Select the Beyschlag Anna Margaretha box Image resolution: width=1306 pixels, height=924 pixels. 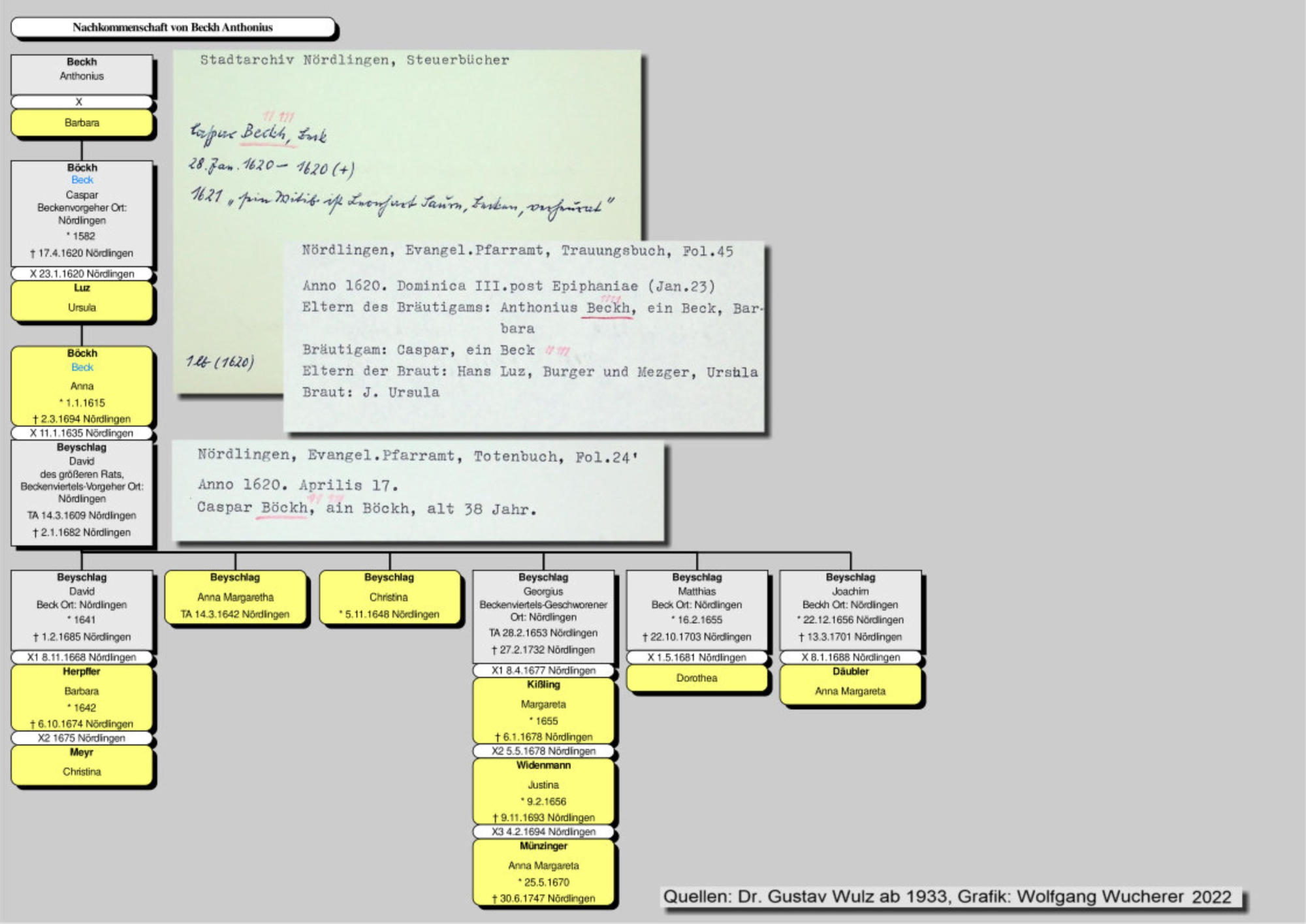coord(235,597)
